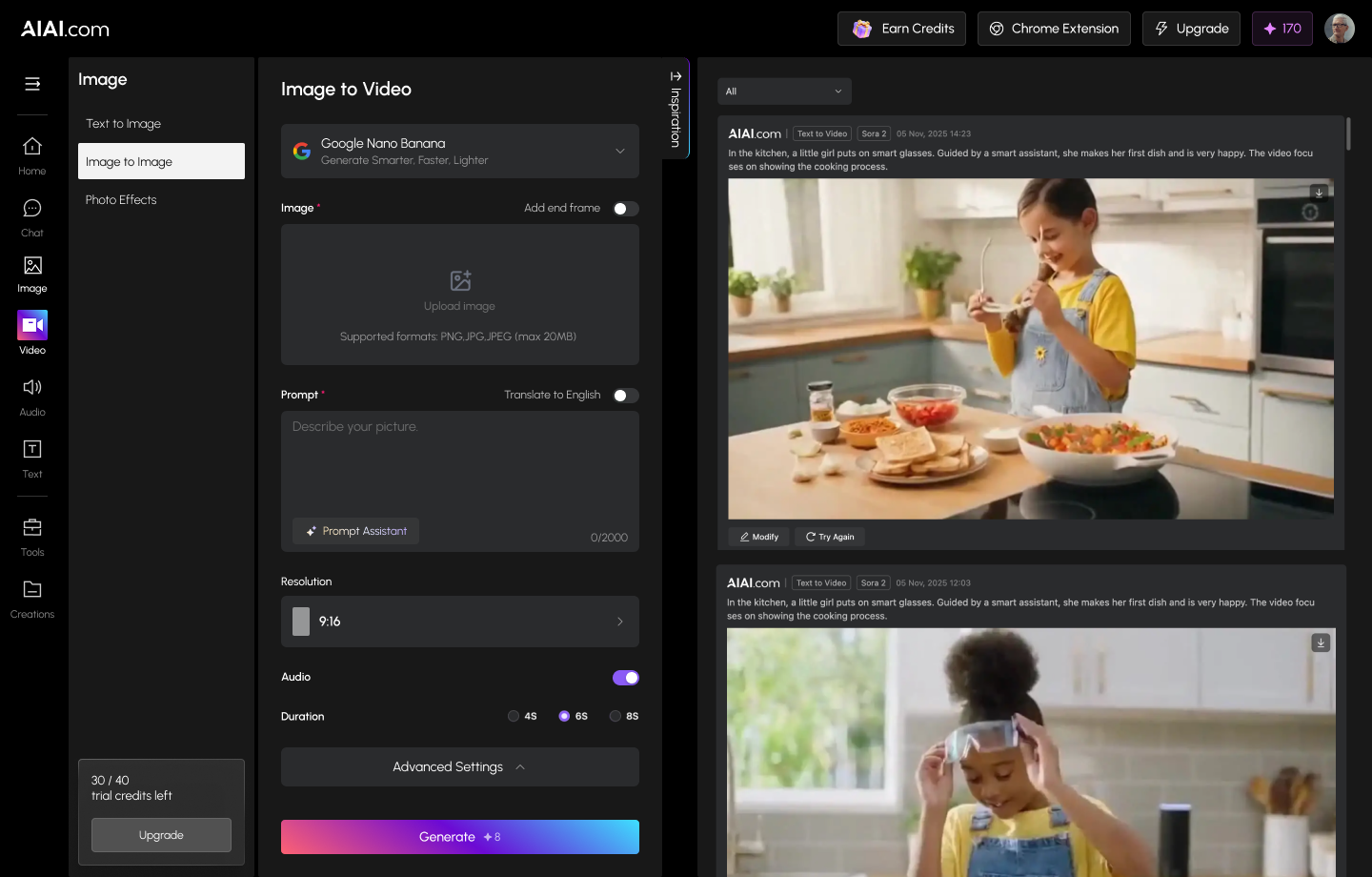The height and width of the screenshot is (877, 1372).
Task: Click the user profile avatar
Action: pos(1340,29)
